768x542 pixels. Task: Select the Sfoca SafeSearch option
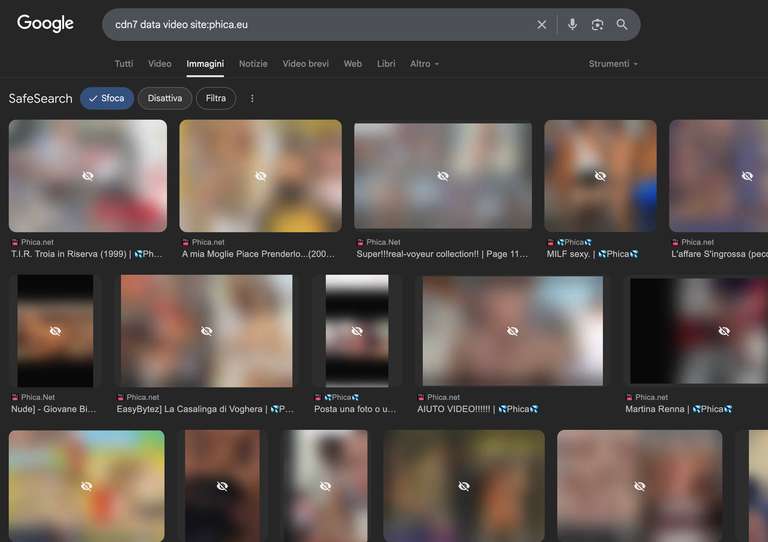(x=107, y=98)
